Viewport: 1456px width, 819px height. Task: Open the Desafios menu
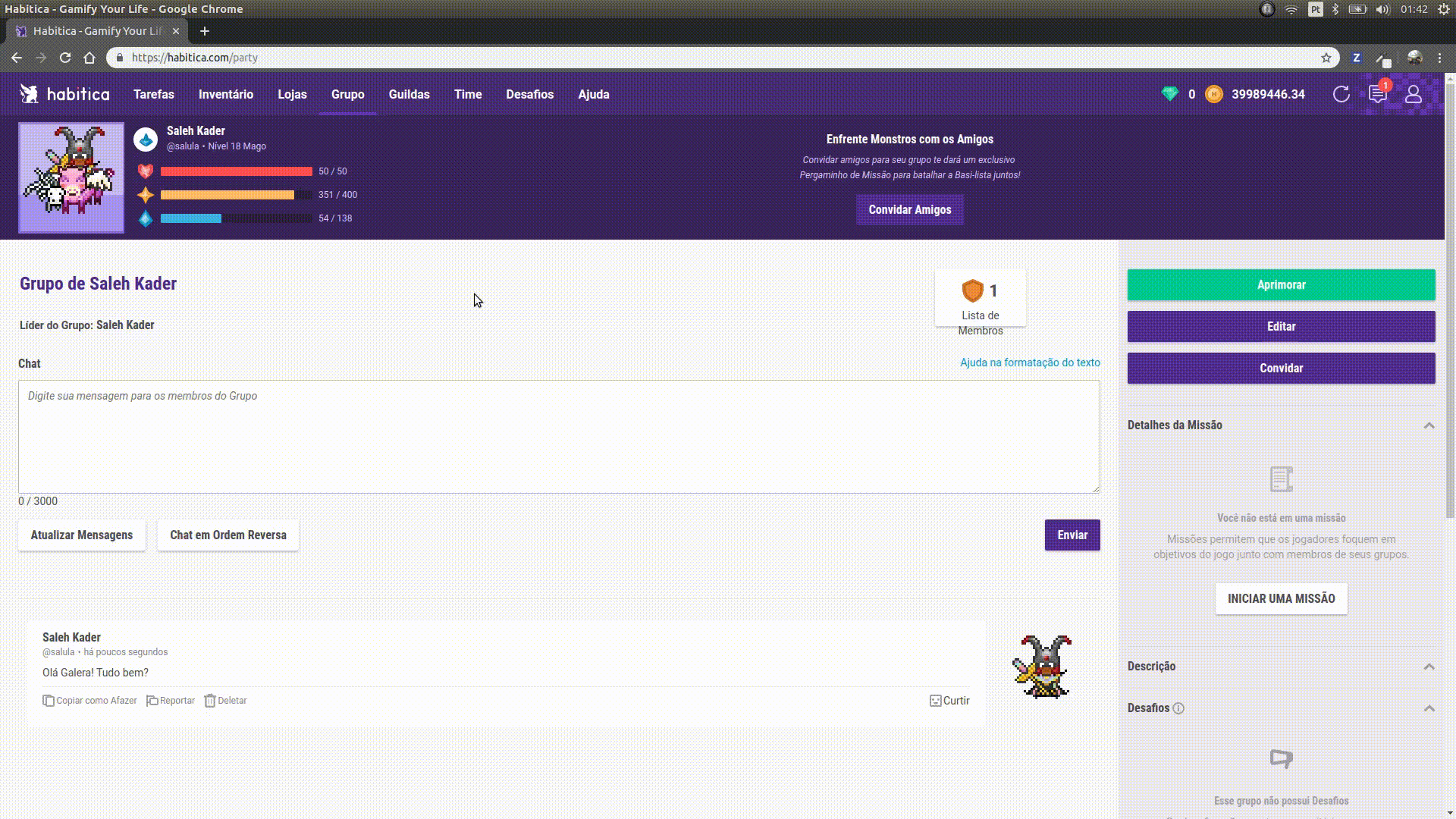530,94
